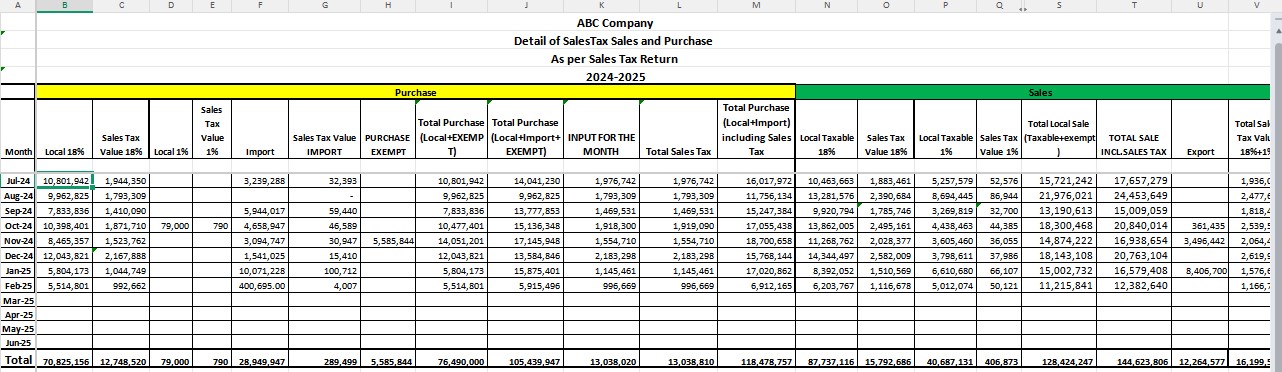1282x372 pixels.
Task: Click total cell 118,478,757
Action: (755, 359)
